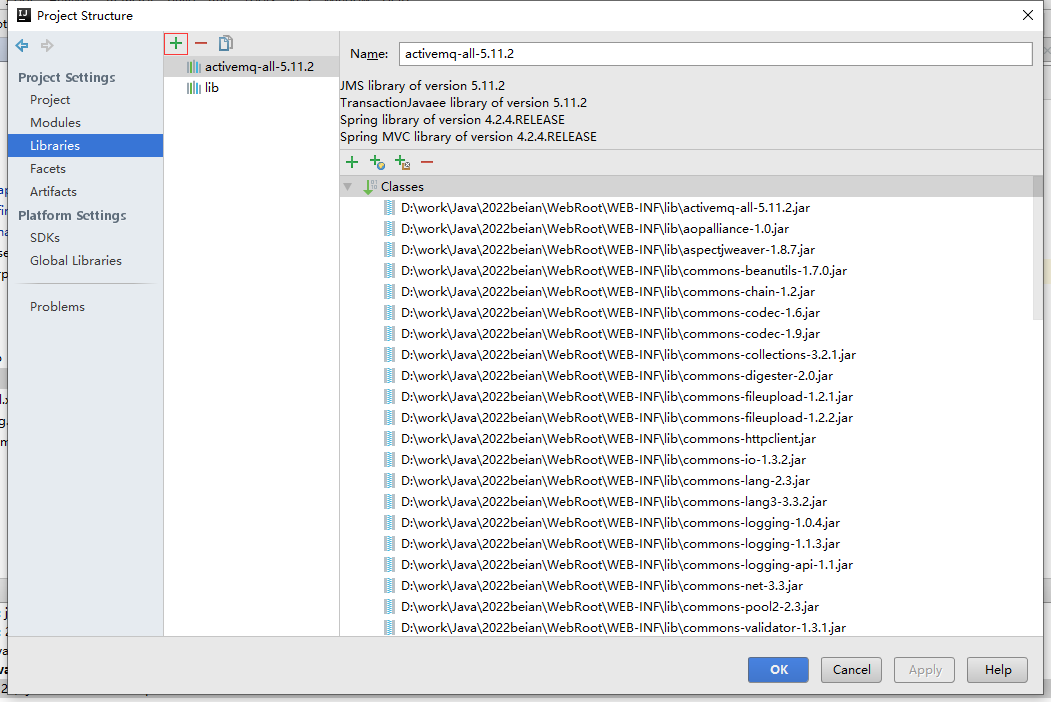Remove the selected library with minus icon
Screen dimensions: 1051x702
tap(201, 44)
